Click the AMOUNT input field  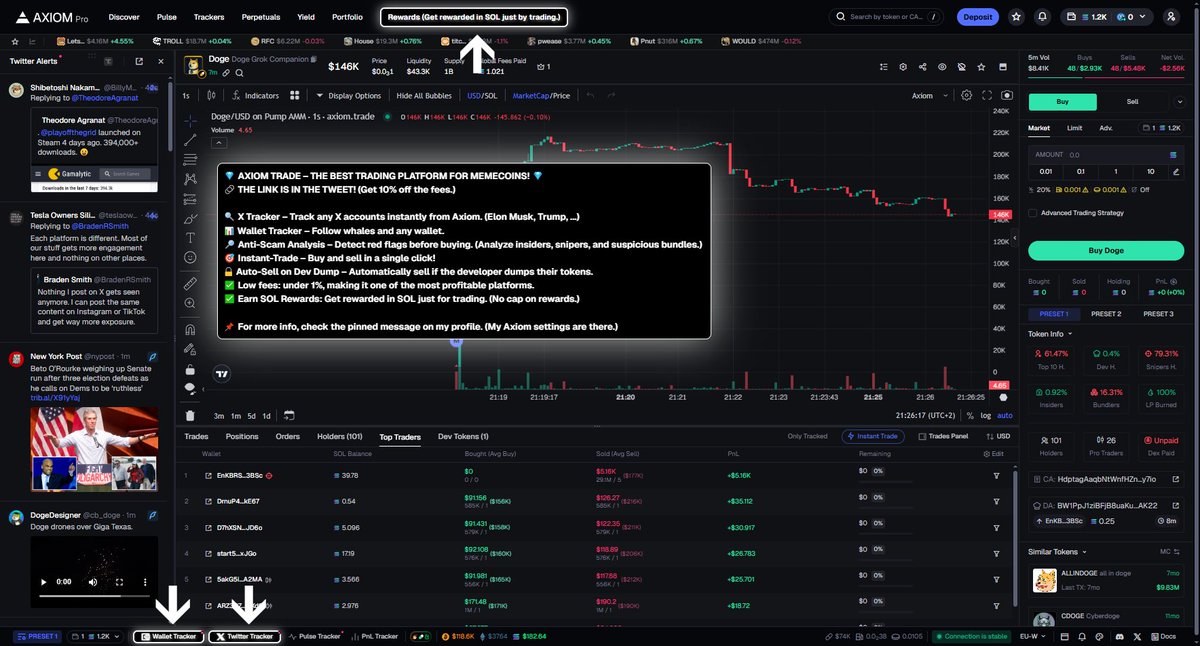coord(1106,154)
